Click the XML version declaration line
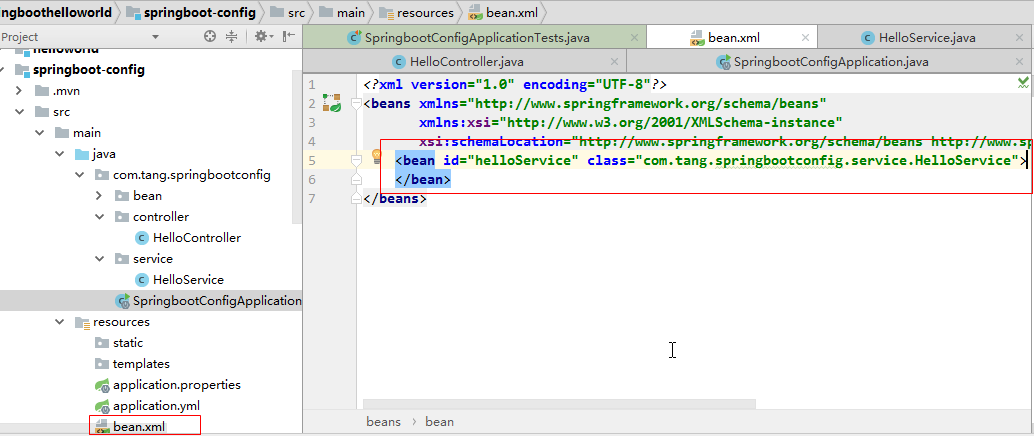1034x436 pixels. pyautogui.click(x=515, y=85)
